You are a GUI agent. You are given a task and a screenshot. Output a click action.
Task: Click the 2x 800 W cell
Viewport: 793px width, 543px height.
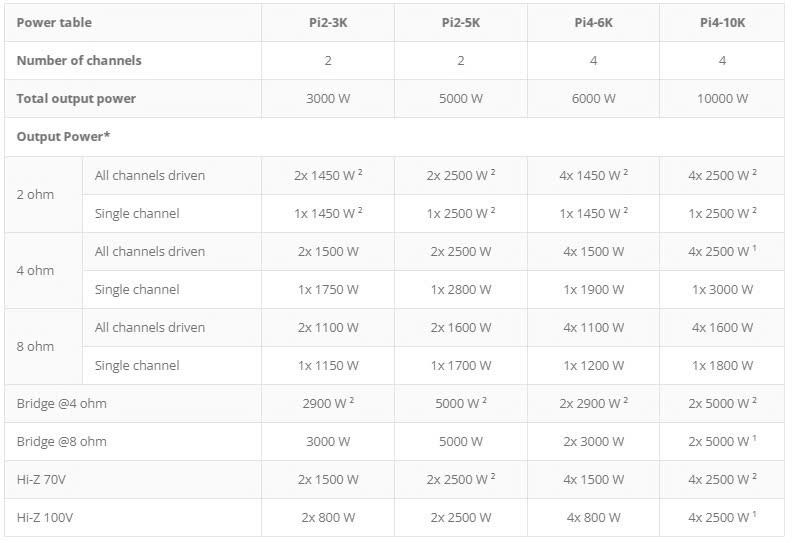[x=328, y=517]
